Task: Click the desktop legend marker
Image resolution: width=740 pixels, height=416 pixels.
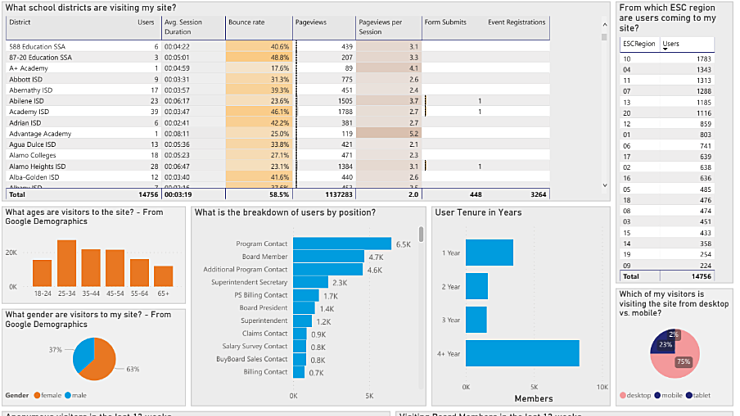Action: (x=625, y=396)
